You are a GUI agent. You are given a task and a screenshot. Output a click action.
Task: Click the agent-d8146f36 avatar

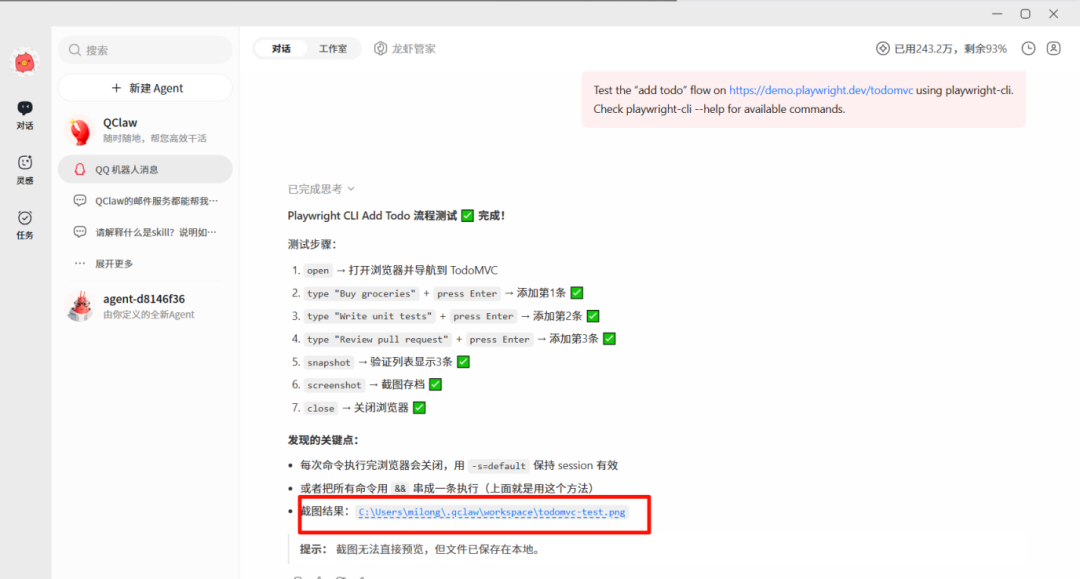(x=80, y=306)
